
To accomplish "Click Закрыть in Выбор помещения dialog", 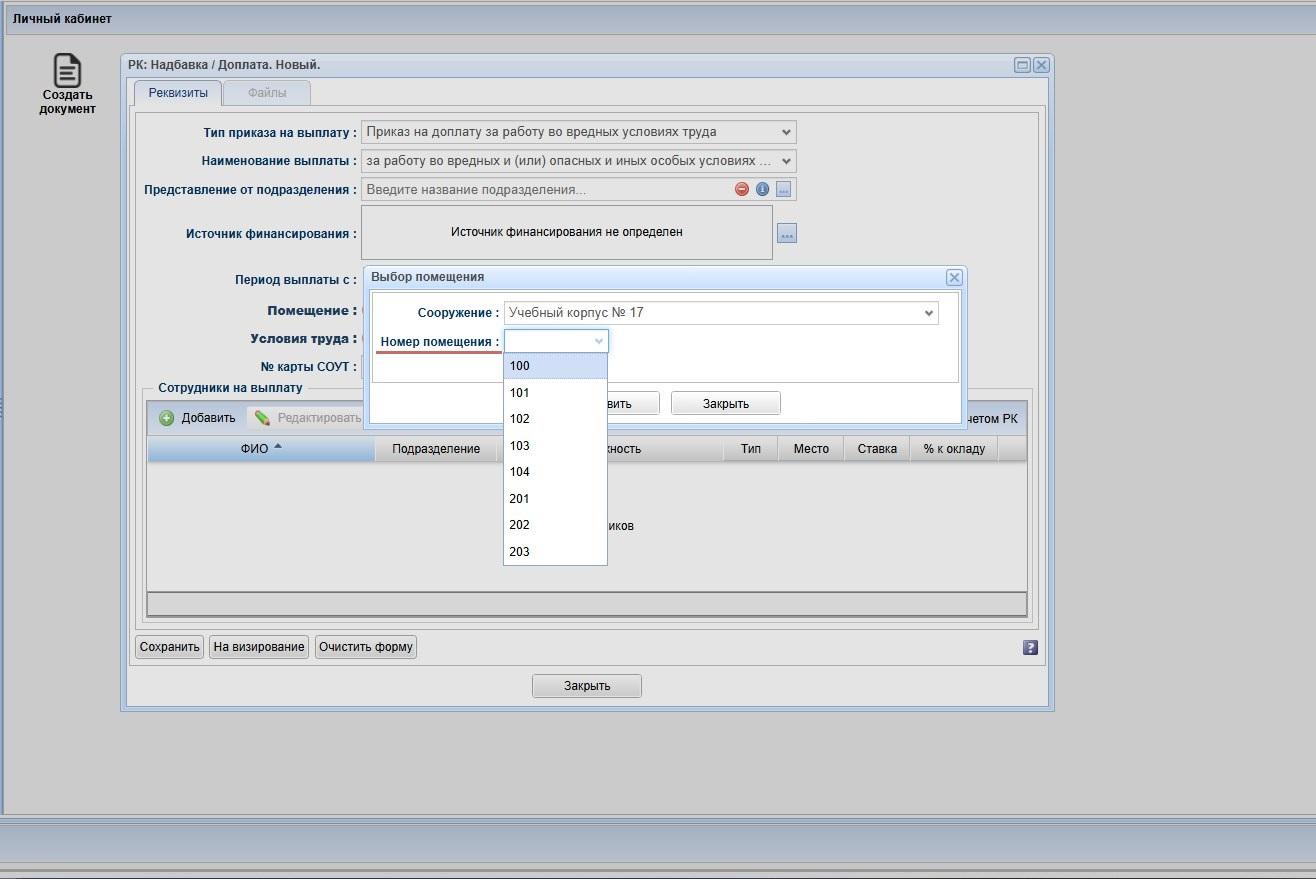I will click(726, 404).
